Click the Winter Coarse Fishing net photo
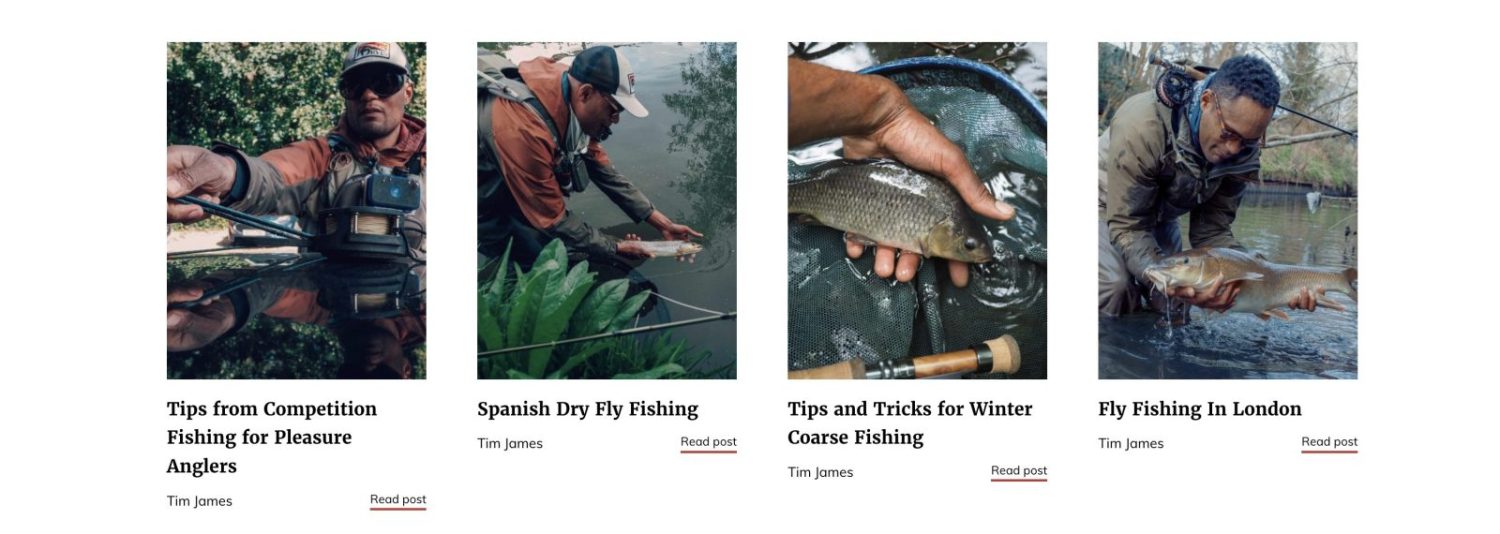 [917, 210]
